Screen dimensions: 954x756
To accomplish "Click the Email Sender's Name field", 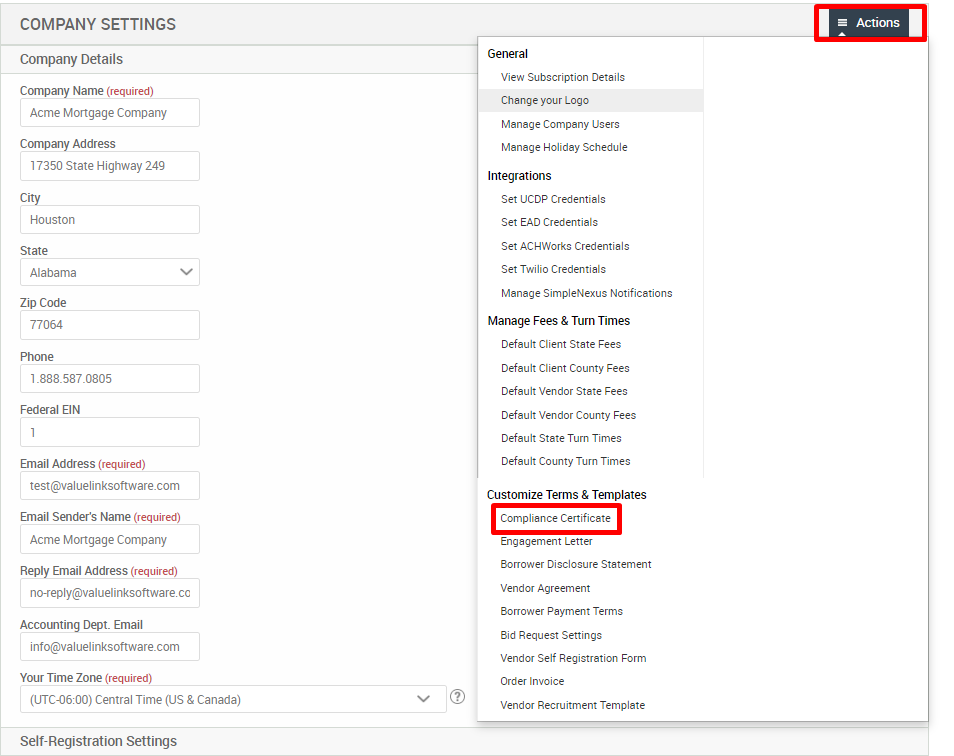I will [x=110, y=539].
